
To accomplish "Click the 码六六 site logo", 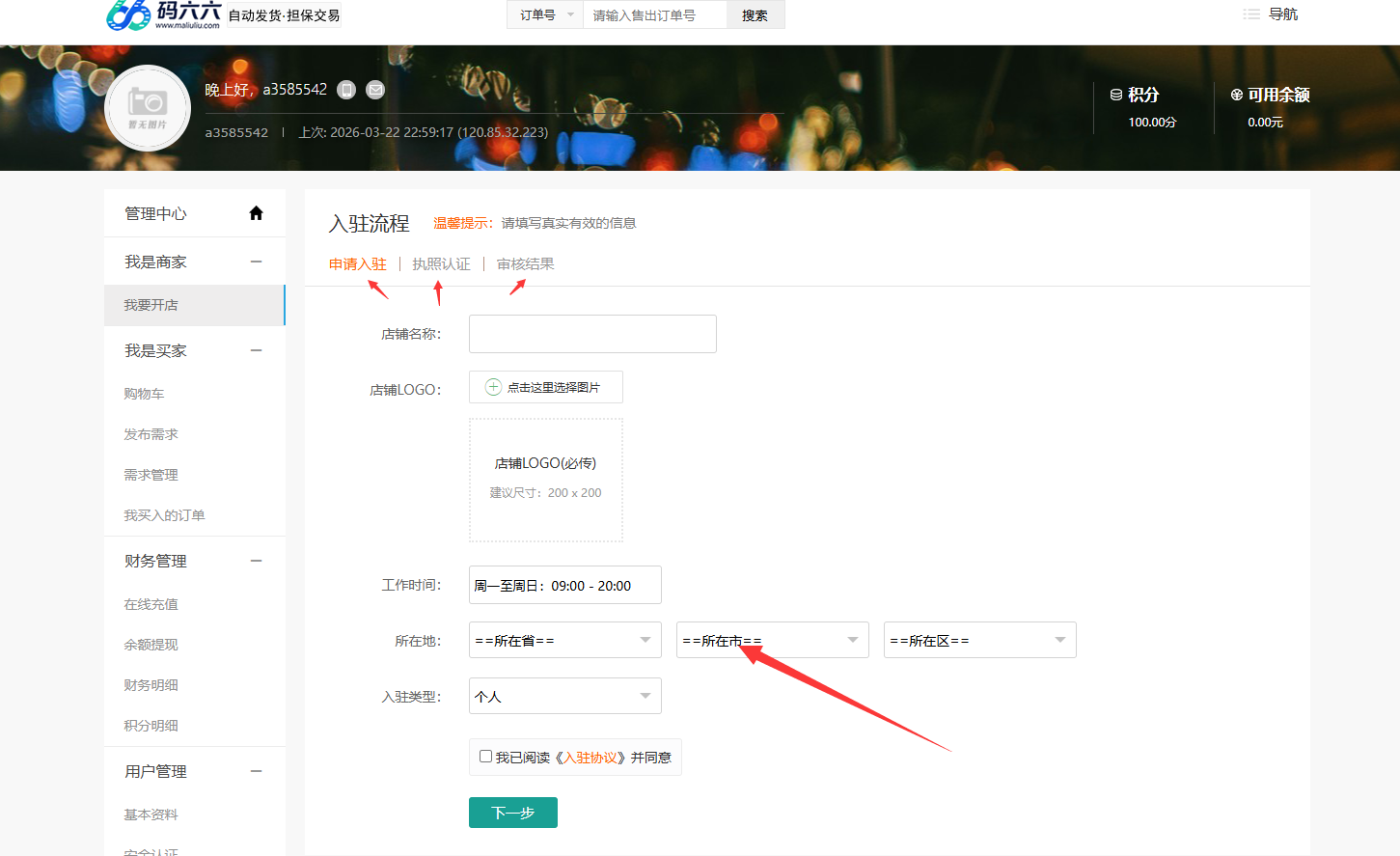I will tap(164, 14).
